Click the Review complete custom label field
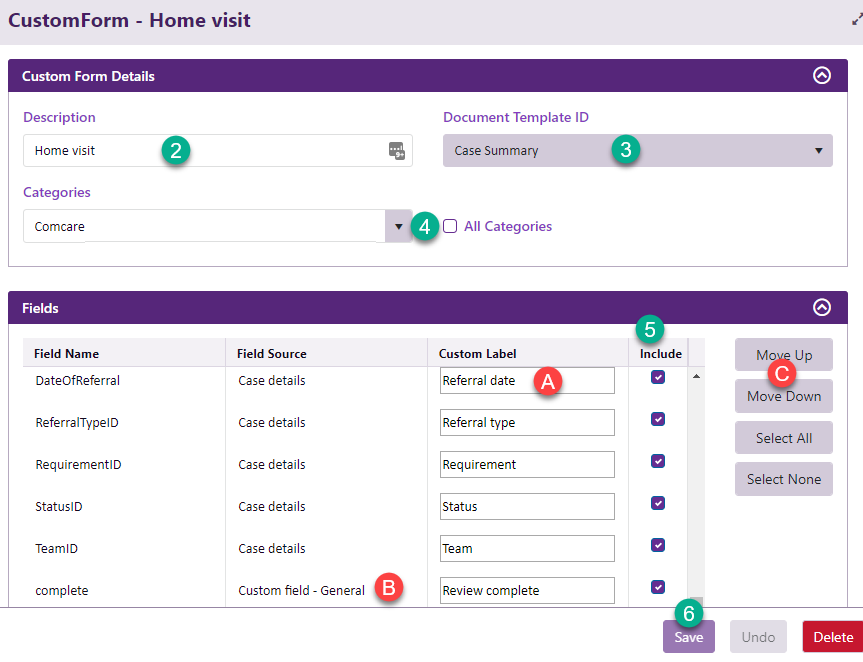 coord(527,591)
